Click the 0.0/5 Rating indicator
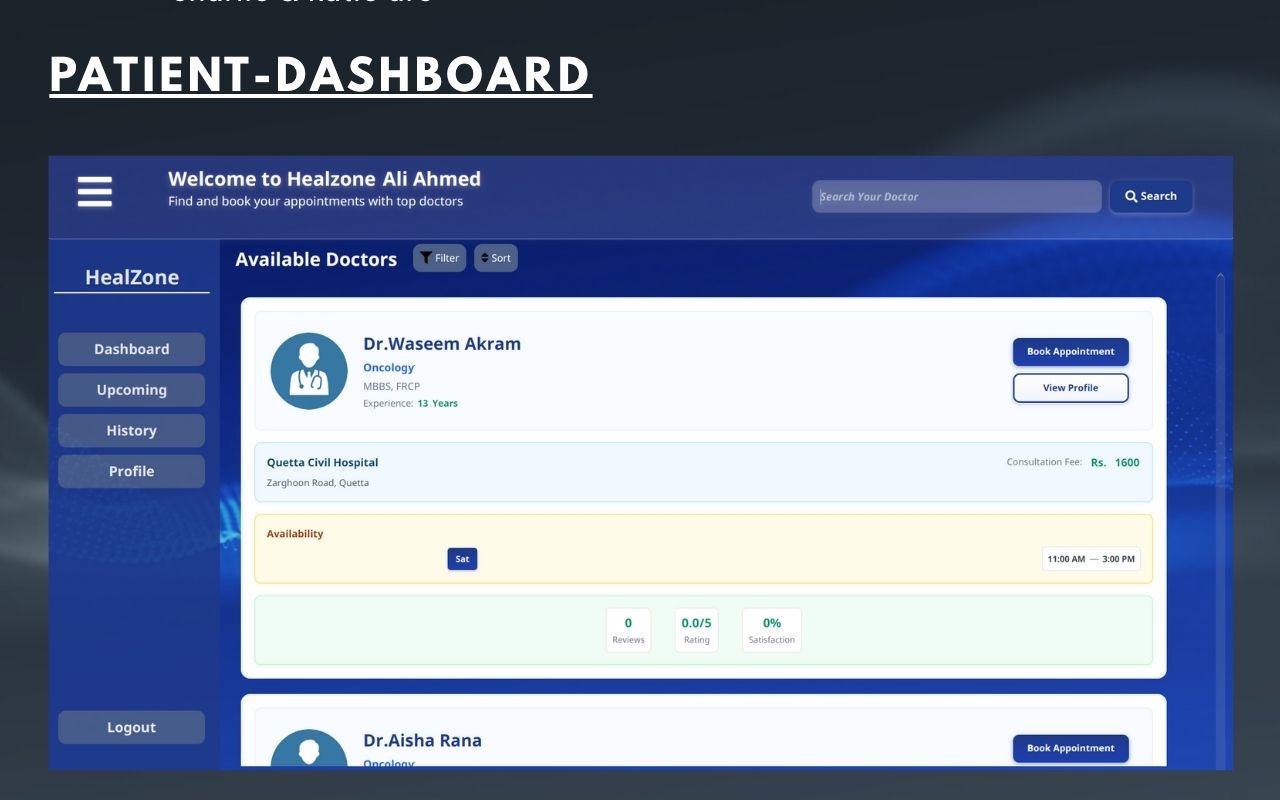 coord(696,629)
